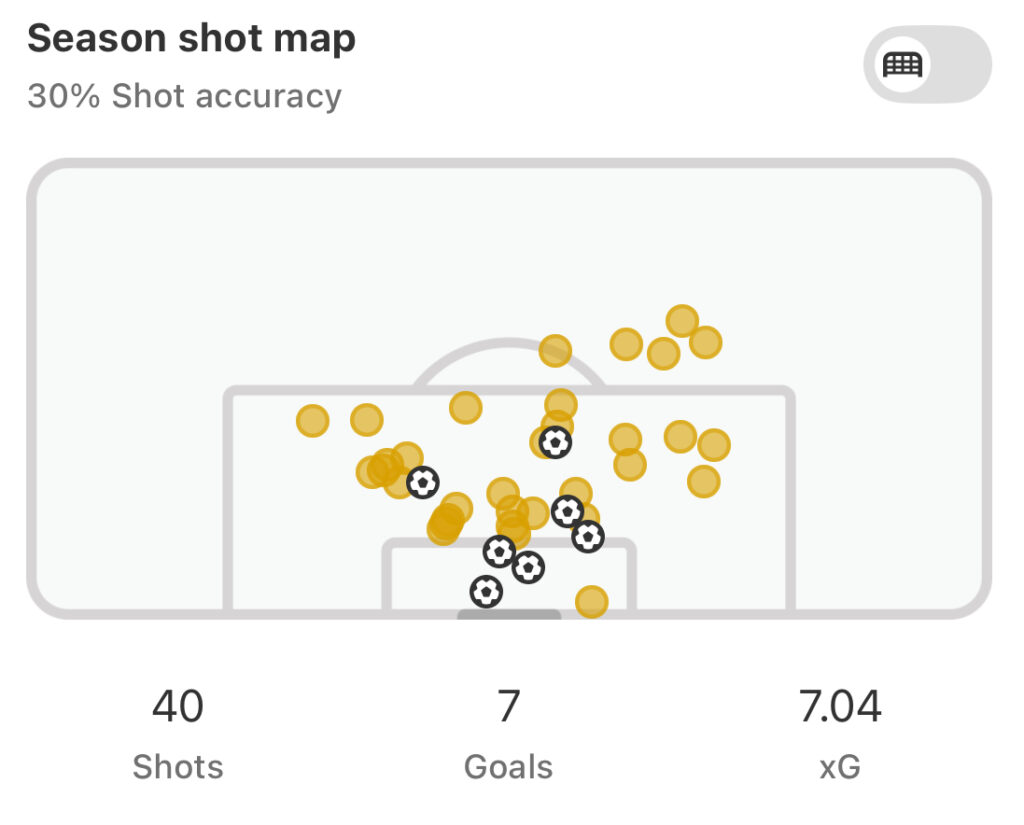Image resolution: width=1024 pixels, height=825 pixels.
Task: Click the shot dot just under penalty box top line
Action: [x=466, y=408]
